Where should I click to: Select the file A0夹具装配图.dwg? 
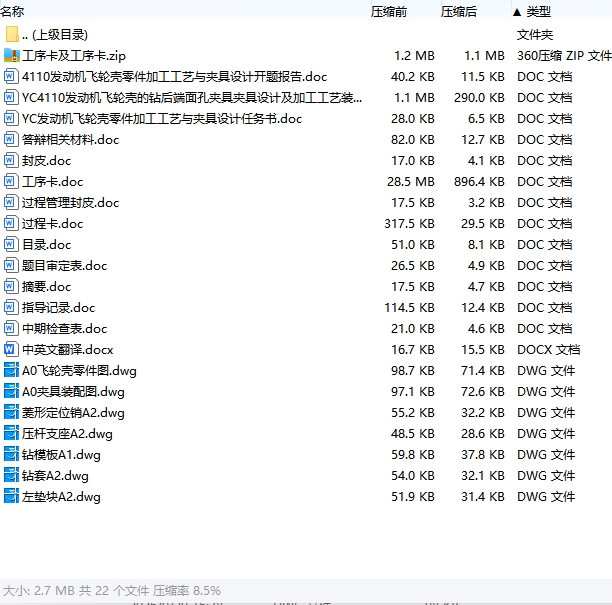[x=73, y=392]
